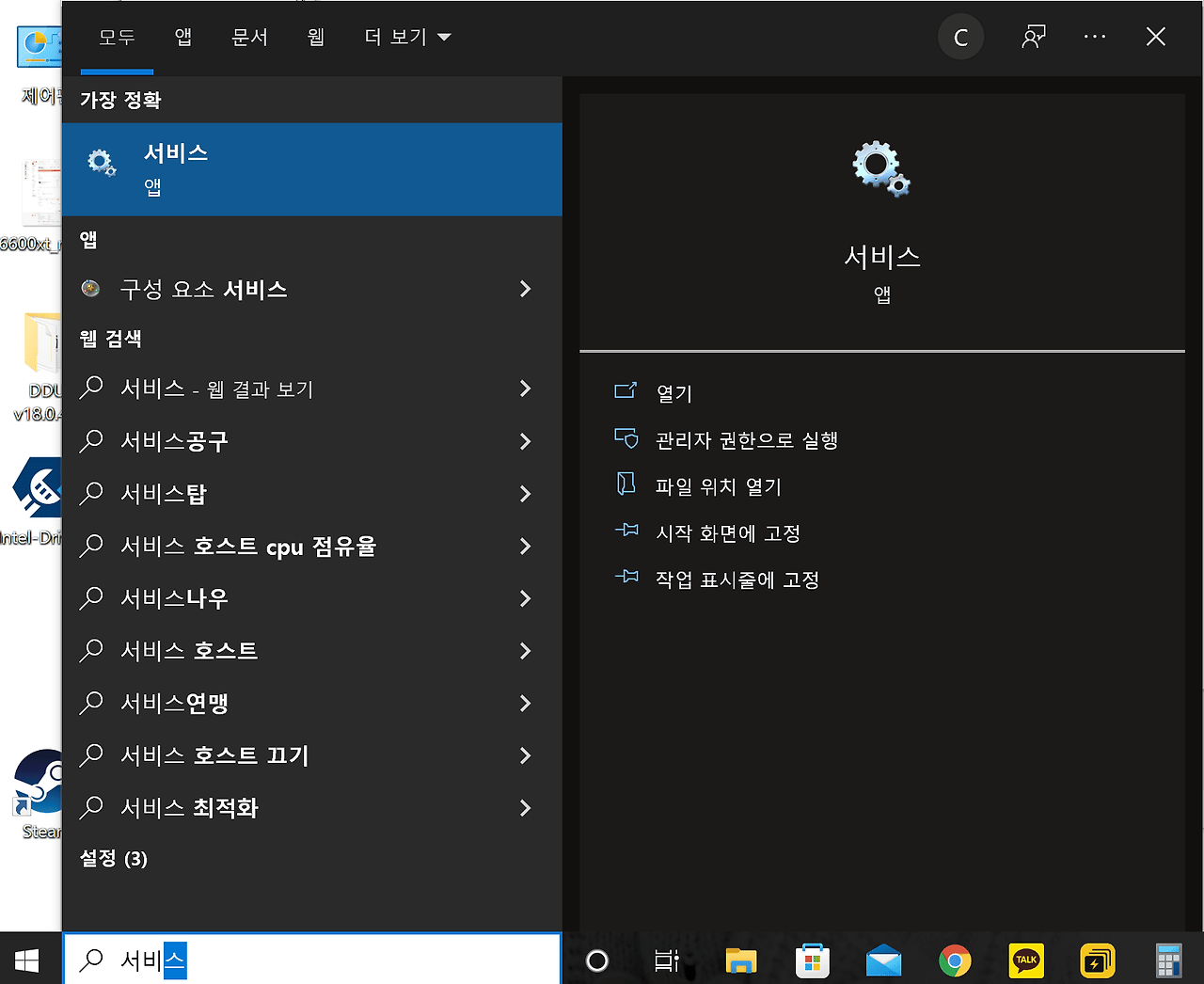Click 관리자 권한으로 실행 to run as admin

click(x=747, y=439)
